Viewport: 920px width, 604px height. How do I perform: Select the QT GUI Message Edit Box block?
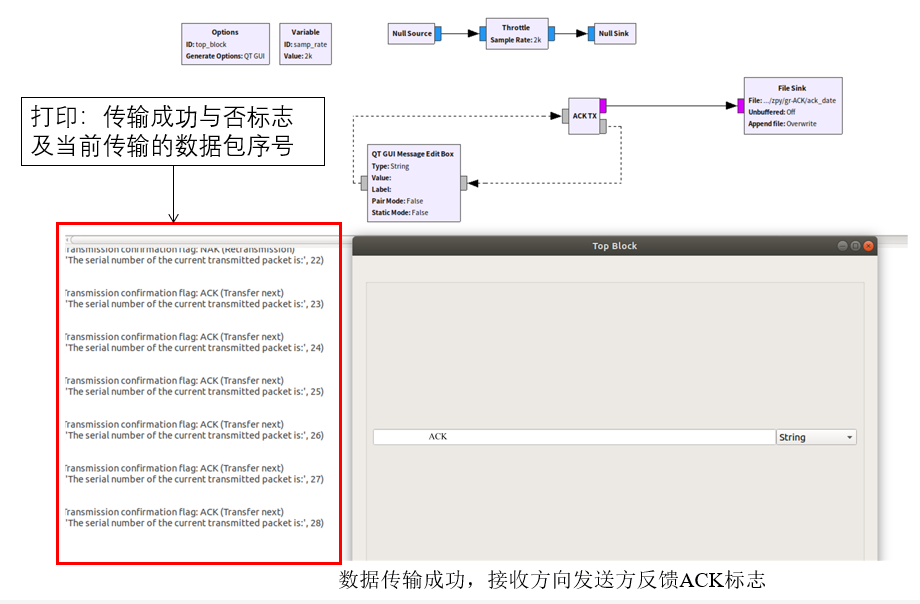(x=413, y=182)
